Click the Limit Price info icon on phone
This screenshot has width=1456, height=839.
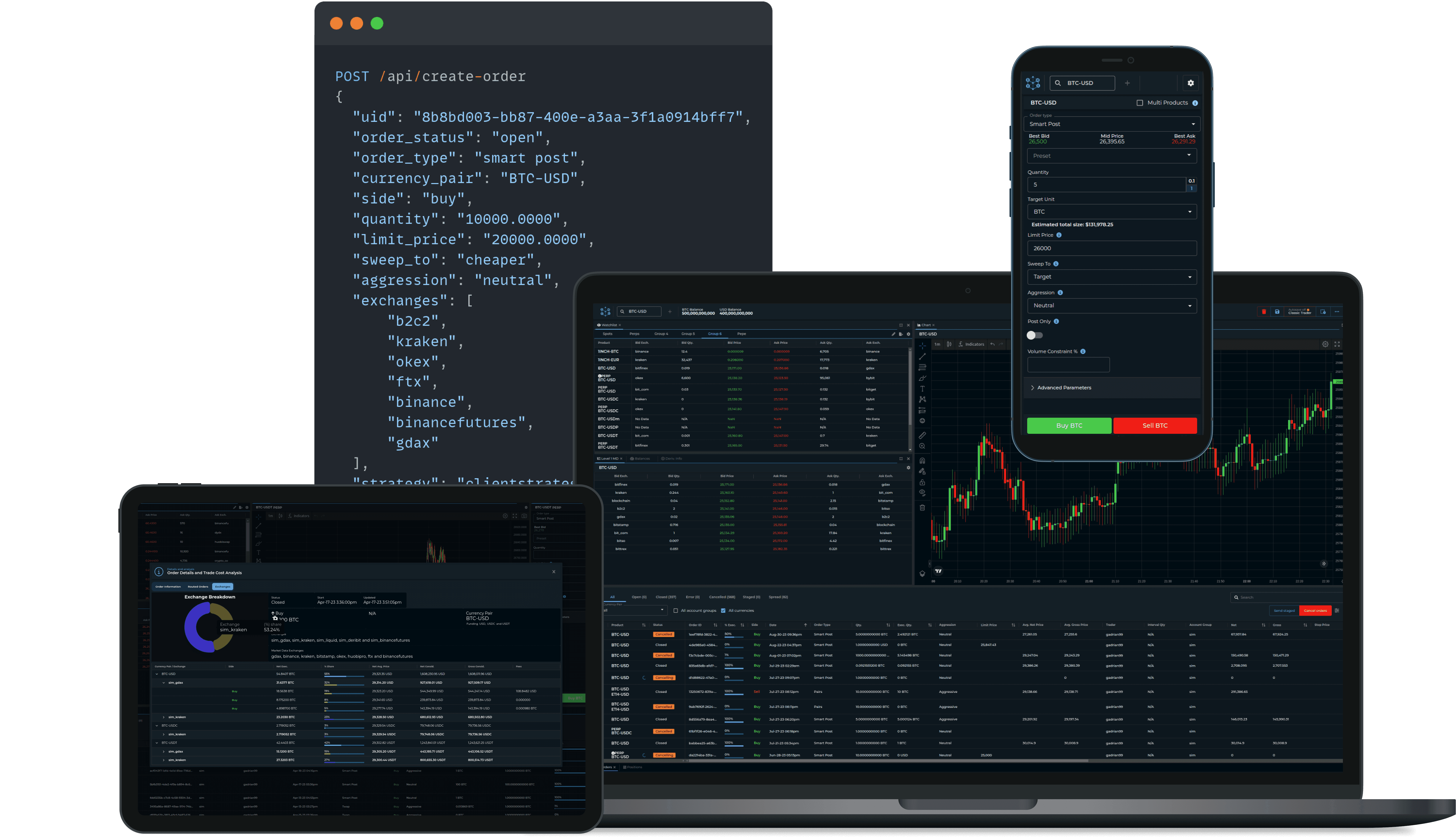pos(1059,235)
